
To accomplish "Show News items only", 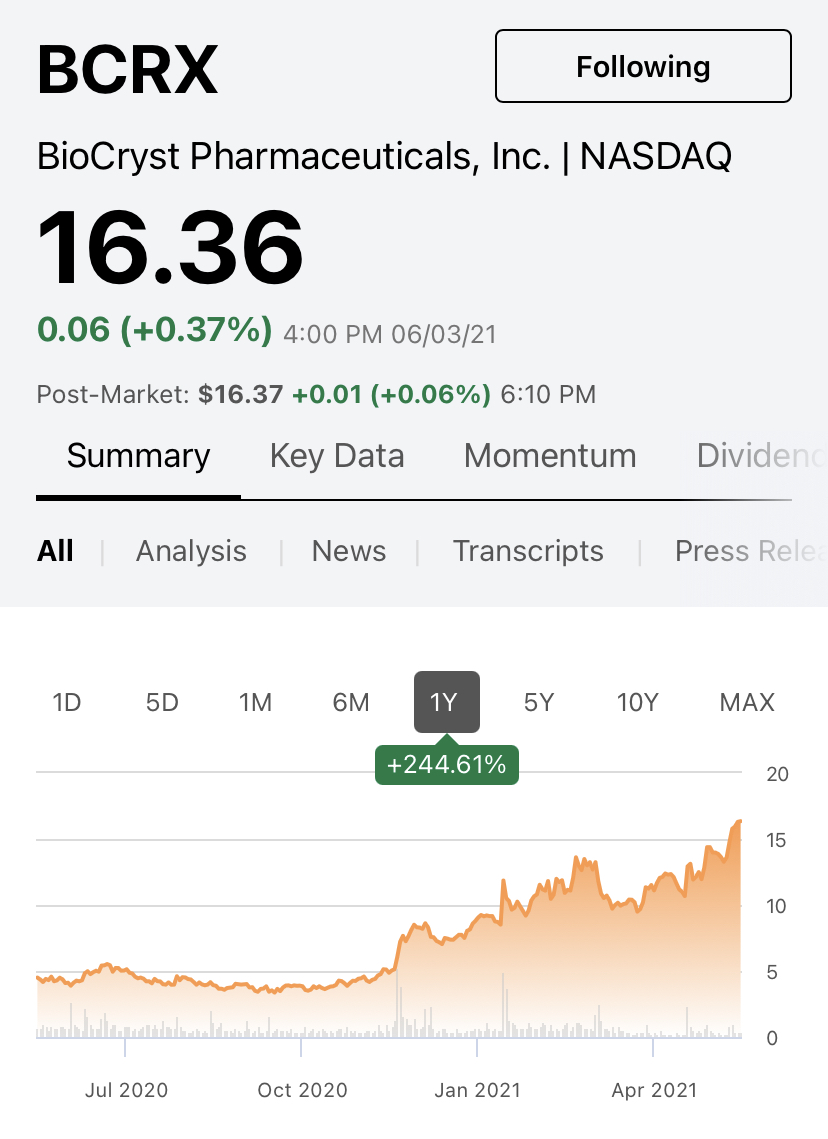I will [x=349, y=551].
